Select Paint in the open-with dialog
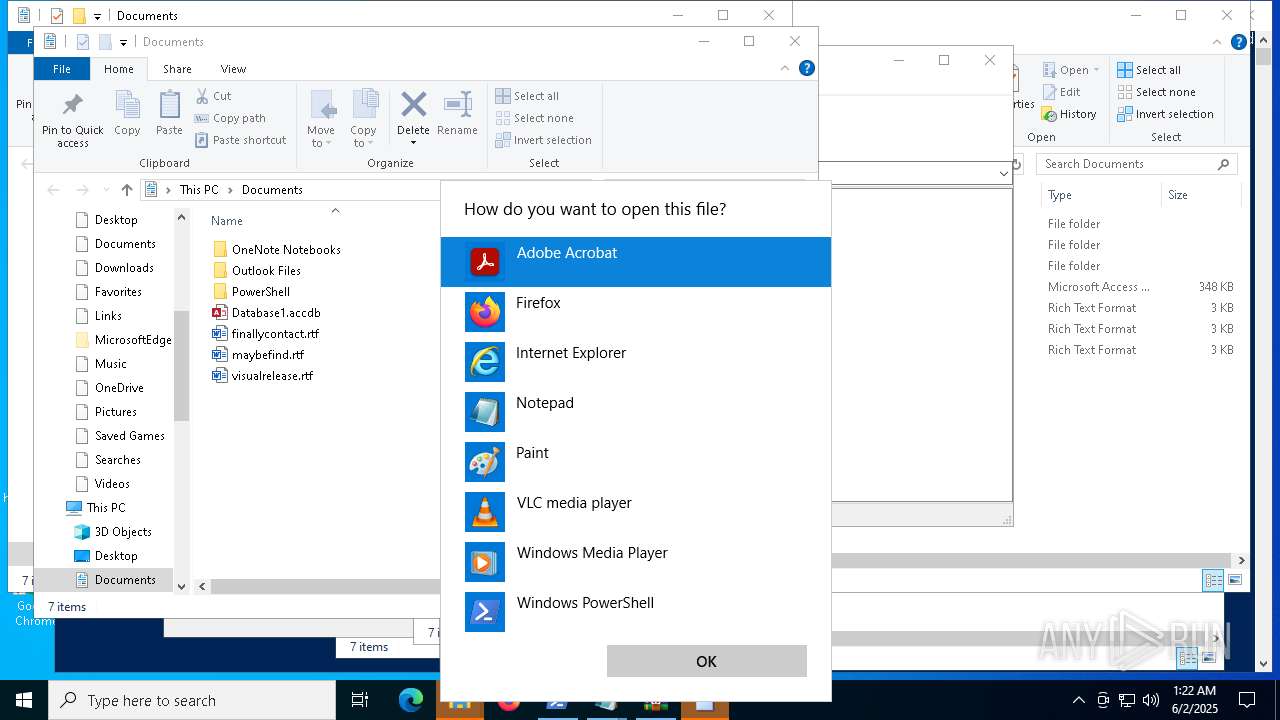This screenshot has width=1280, height=720. tap(636, 462)
